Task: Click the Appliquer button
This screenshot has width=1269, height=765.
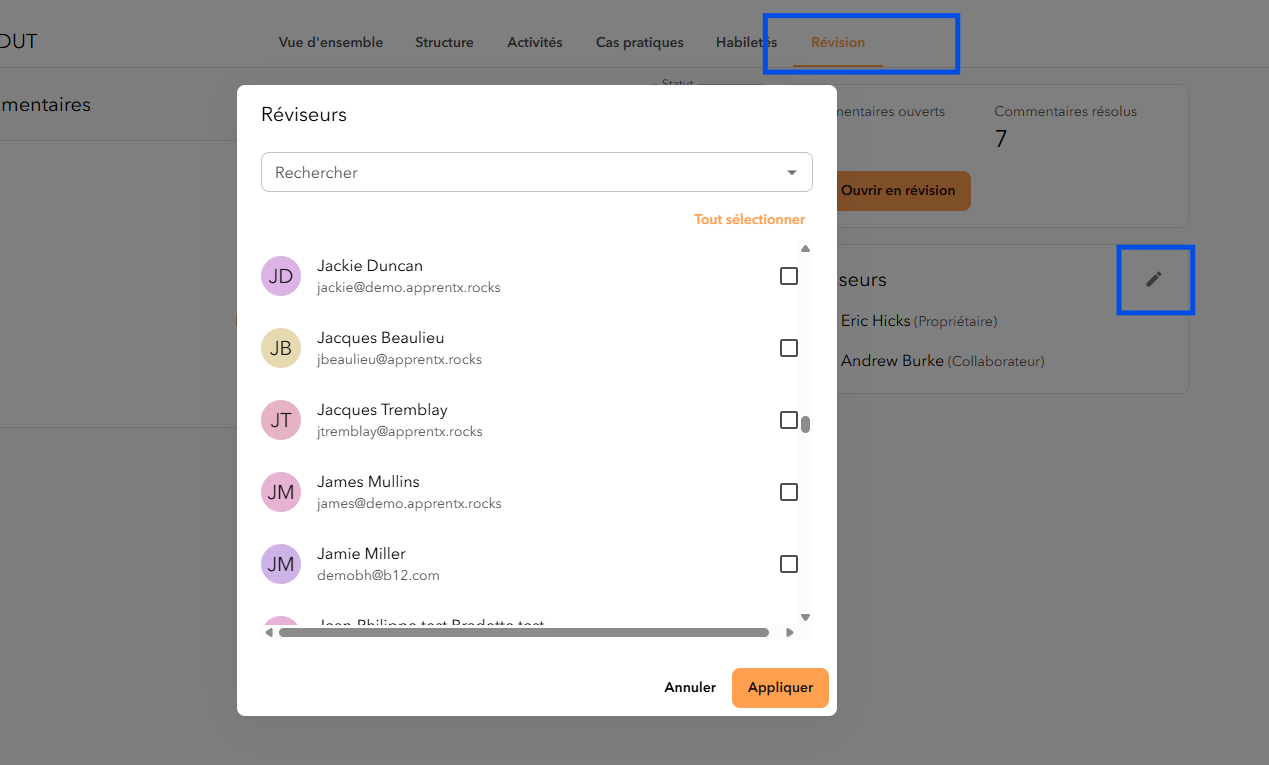Action: 780,688
